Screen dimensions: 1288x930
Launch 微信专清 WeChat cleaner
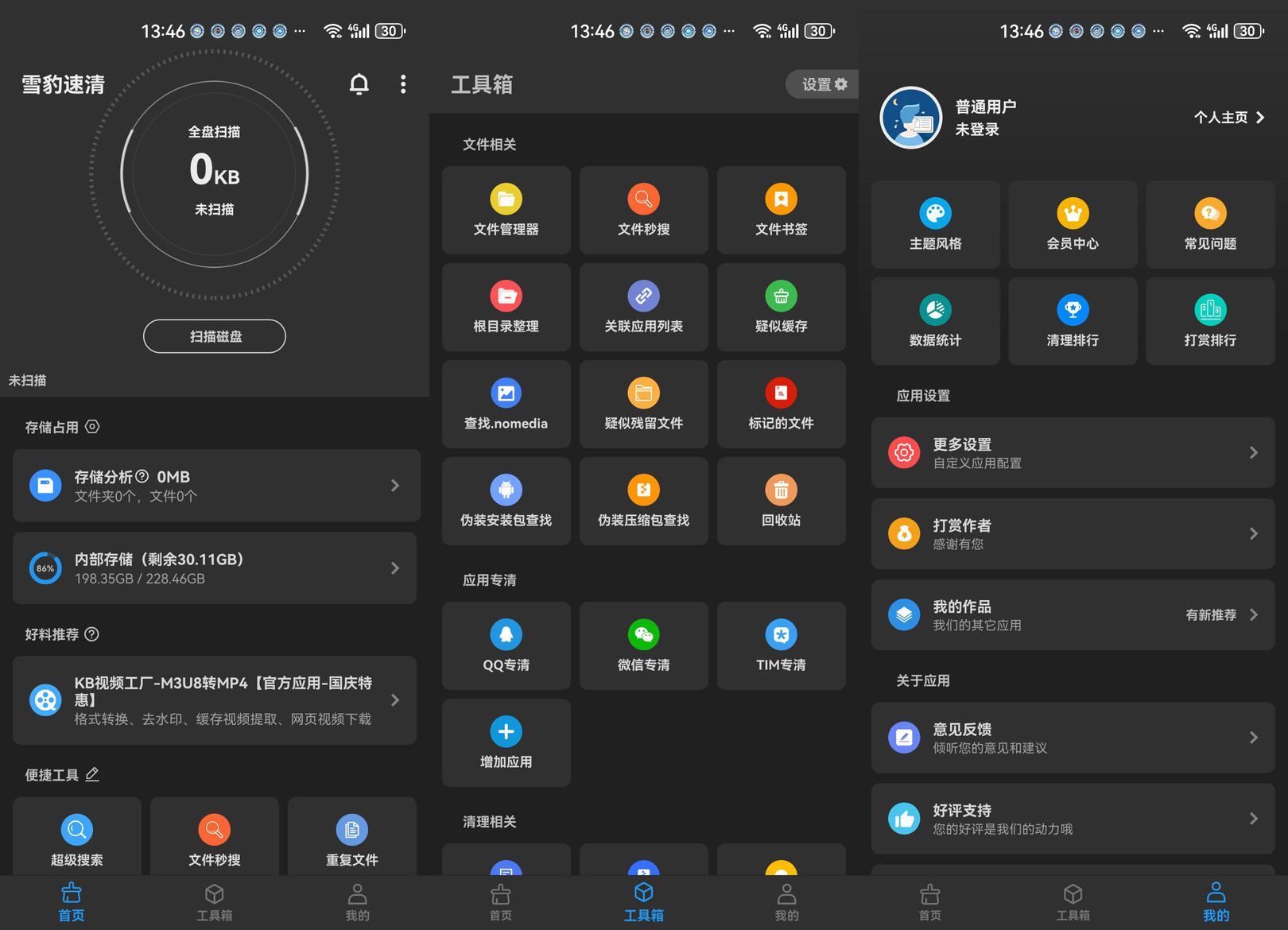pyautogui.click(x=643, y=645)
